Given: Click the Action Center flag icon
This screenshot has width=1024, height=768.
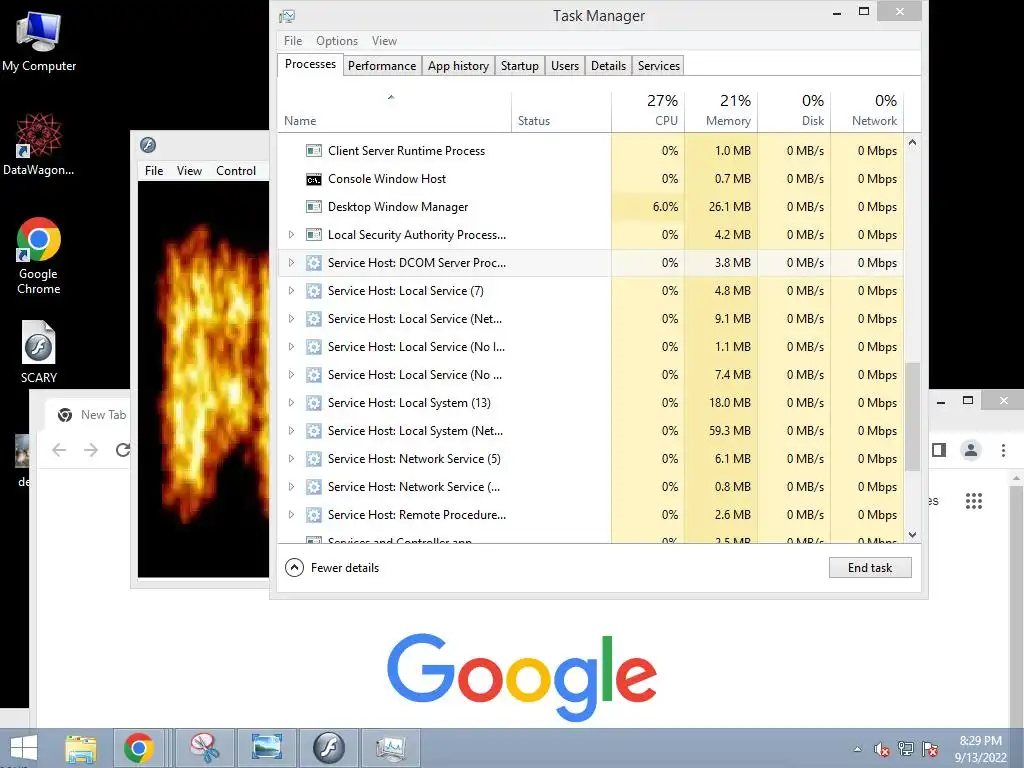Looking at the screenshot, I should [x=930, y=749].
